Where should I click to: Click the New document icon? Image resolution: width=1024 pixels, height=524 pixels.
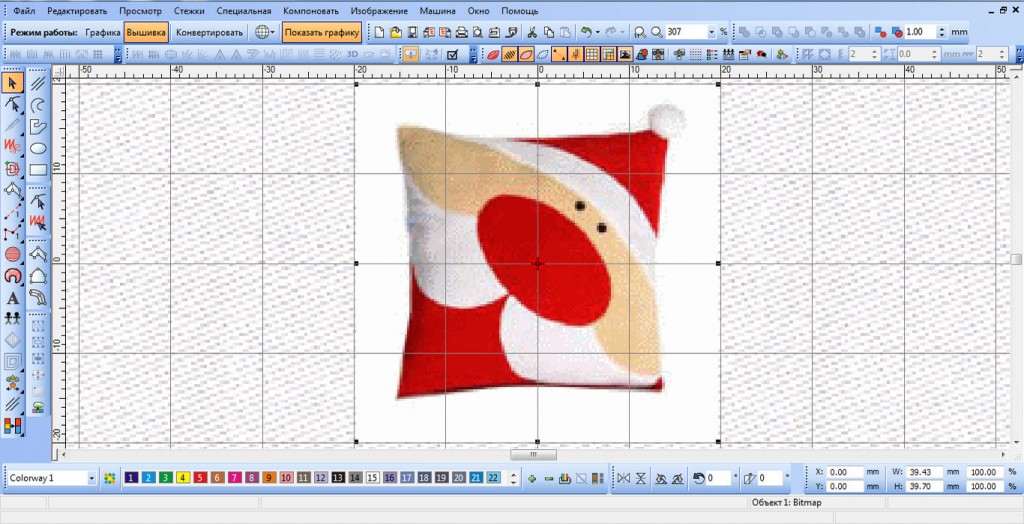click(x=379, y=32)
